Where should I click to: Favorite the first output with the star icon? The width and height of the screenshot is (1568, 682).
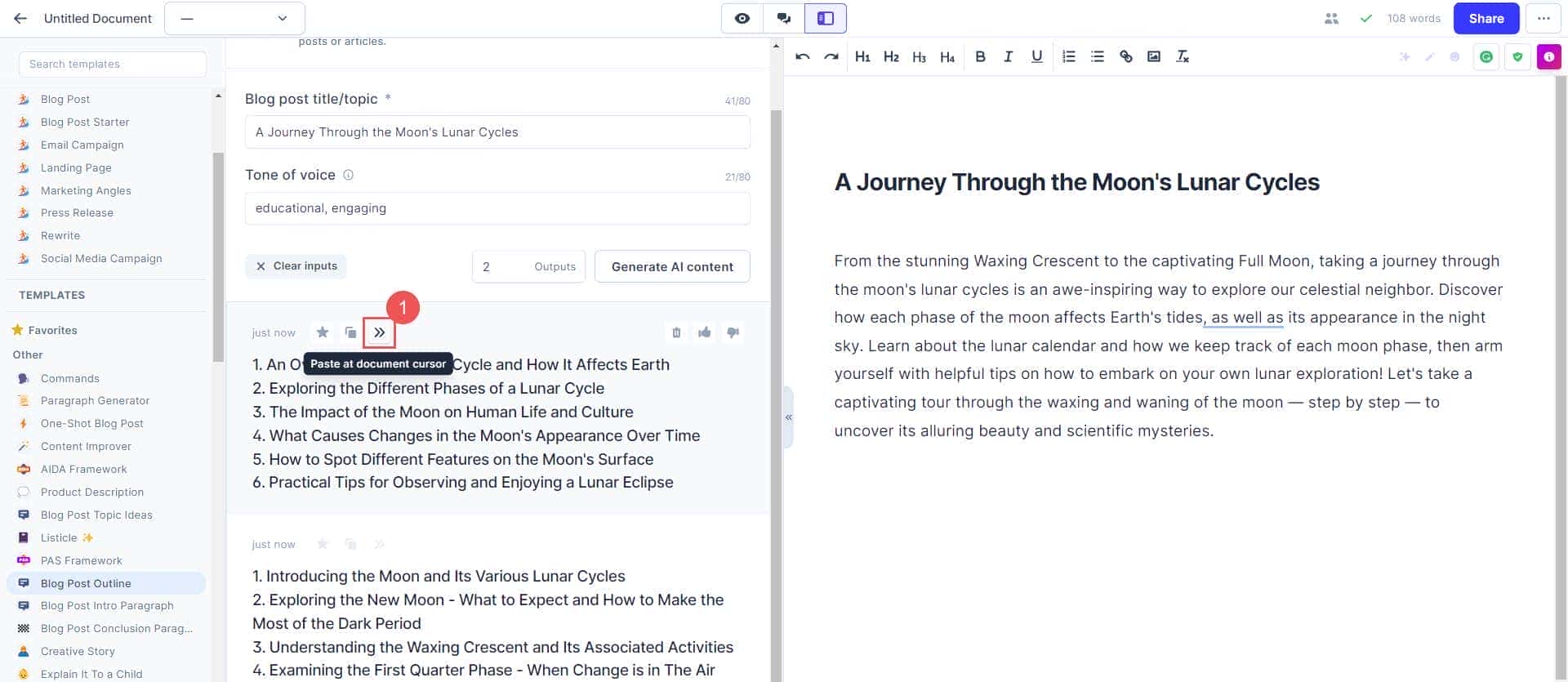323,332
